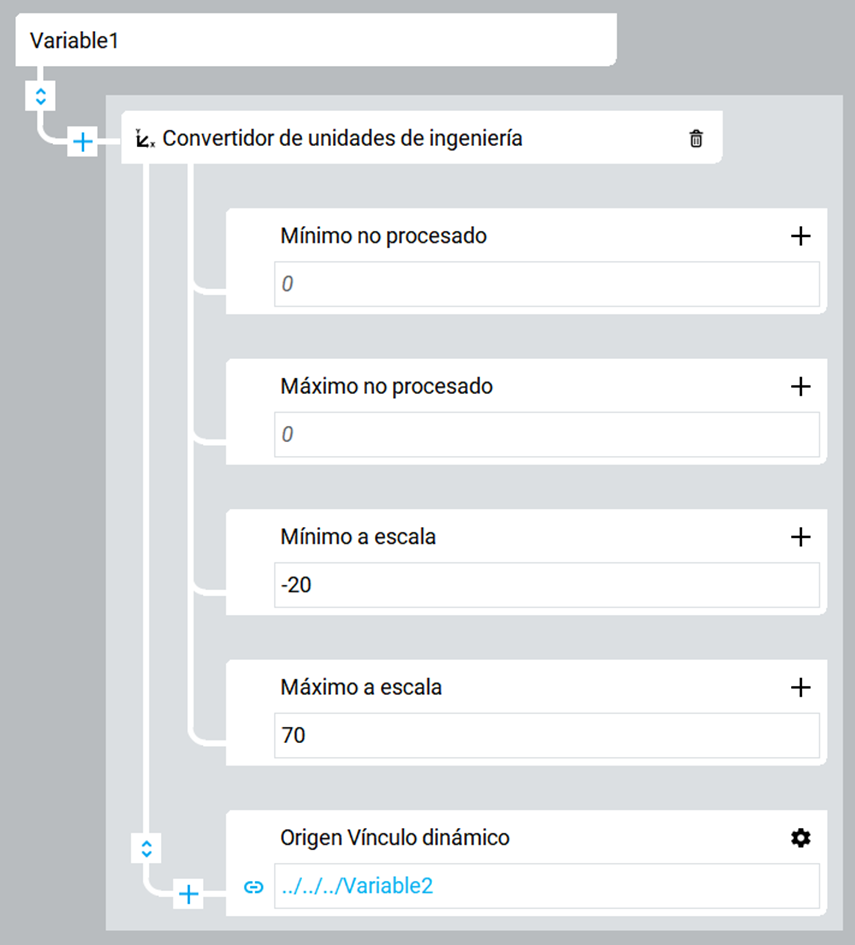Screen dimensions: 855x945
Task: Click the engineering units converter axis icon
Action: click(145, 139)
